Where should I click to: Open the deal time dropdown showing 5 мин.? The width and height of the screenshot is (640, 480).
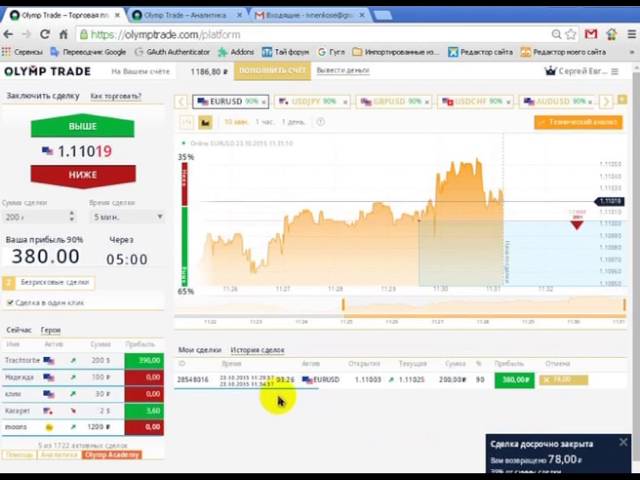point(127,217)
